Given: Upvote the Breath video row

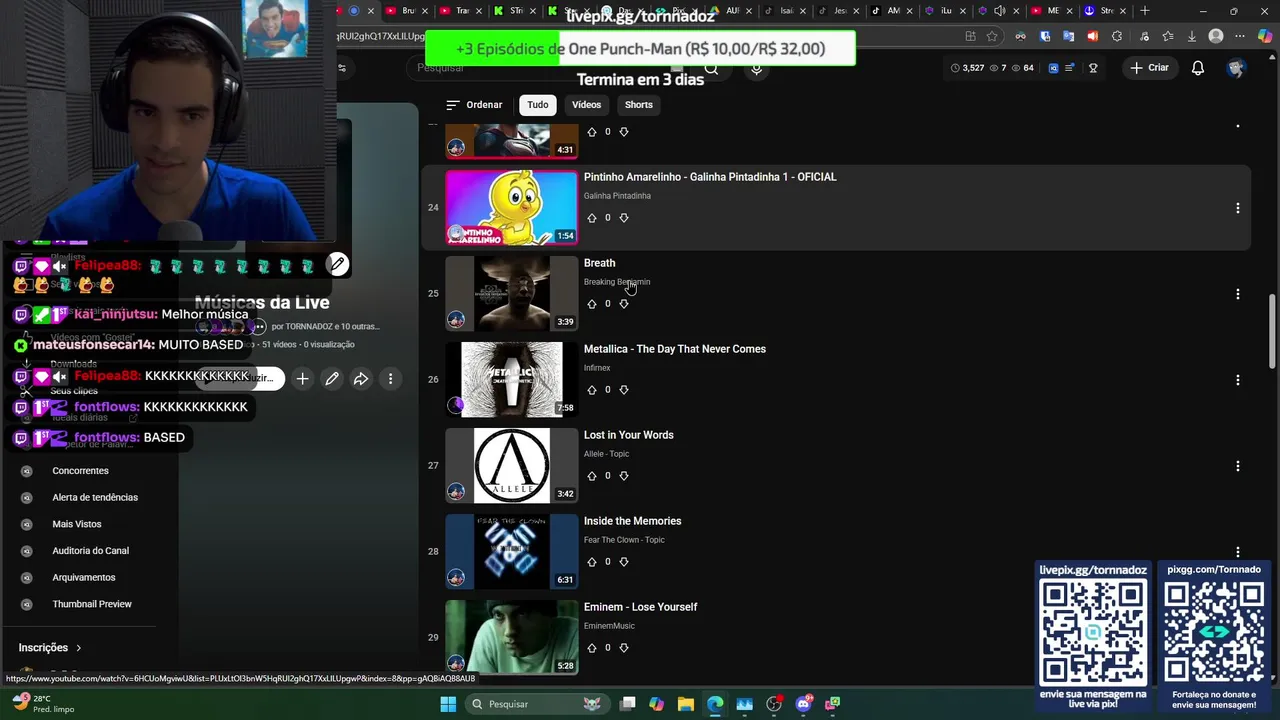Looking at the screenshot, I should 592,304.
